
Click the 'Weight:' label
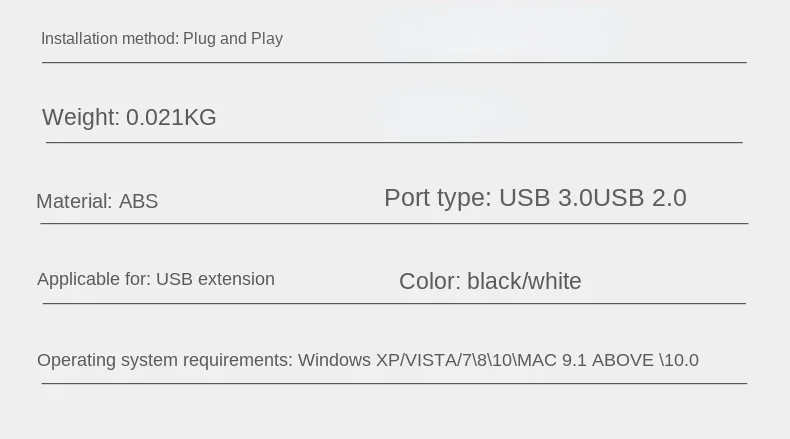point(81,118)
